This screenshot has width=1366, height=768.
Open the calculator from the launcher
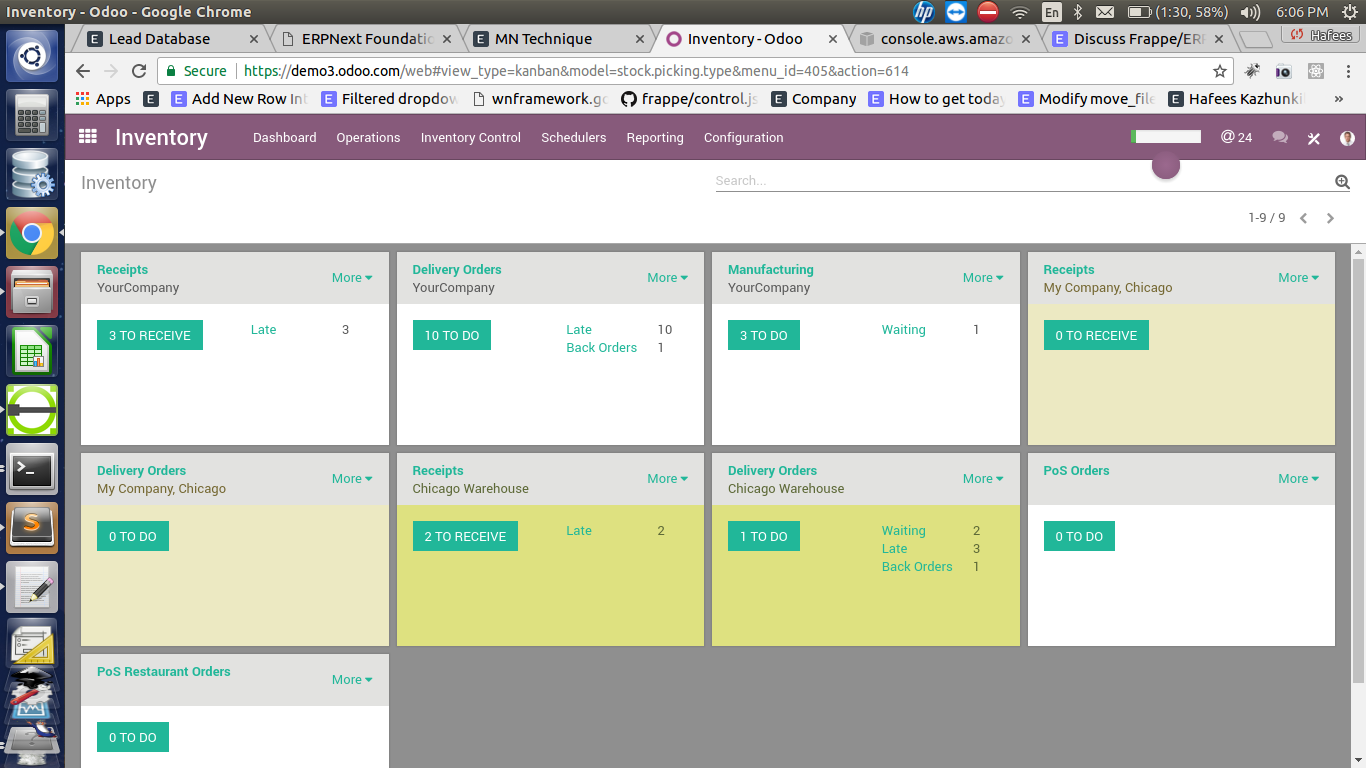tap(32, 115)
